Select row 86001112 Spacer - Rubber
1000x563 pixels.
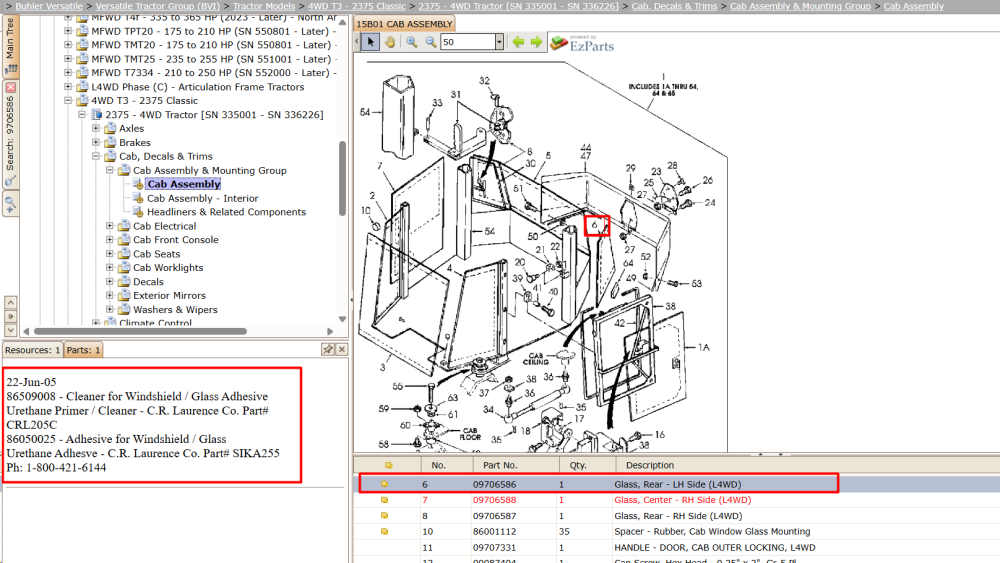point(677,531)
